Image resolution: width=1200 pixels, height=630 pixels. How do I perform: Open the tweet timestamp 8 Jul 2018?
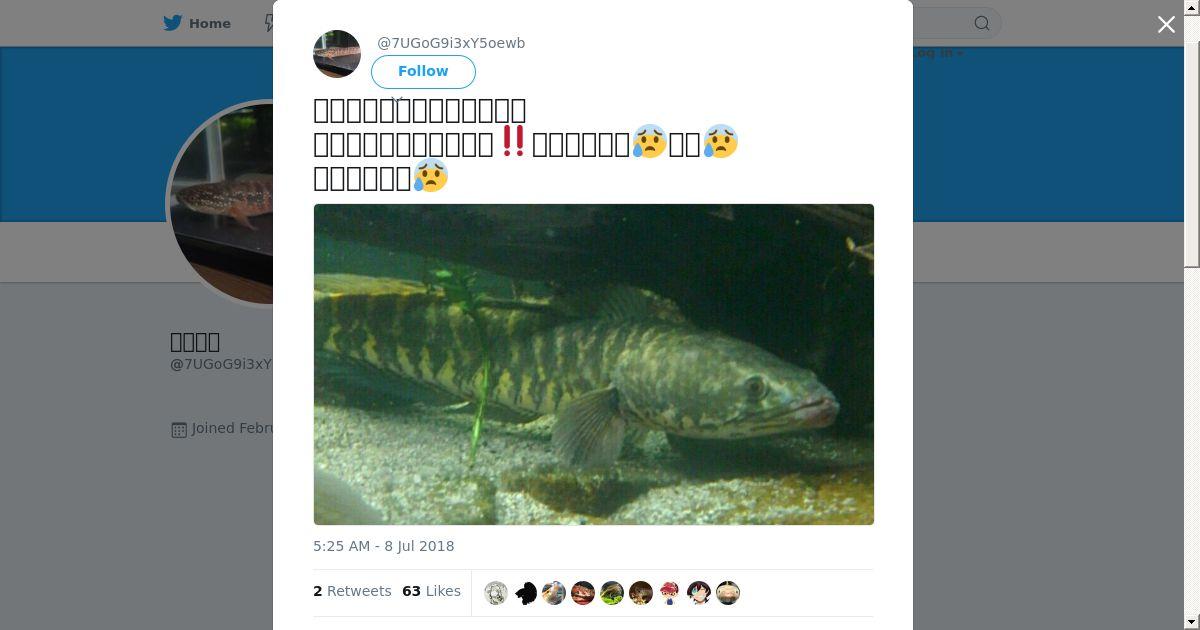pyautogui.click(x=383, y=546)
